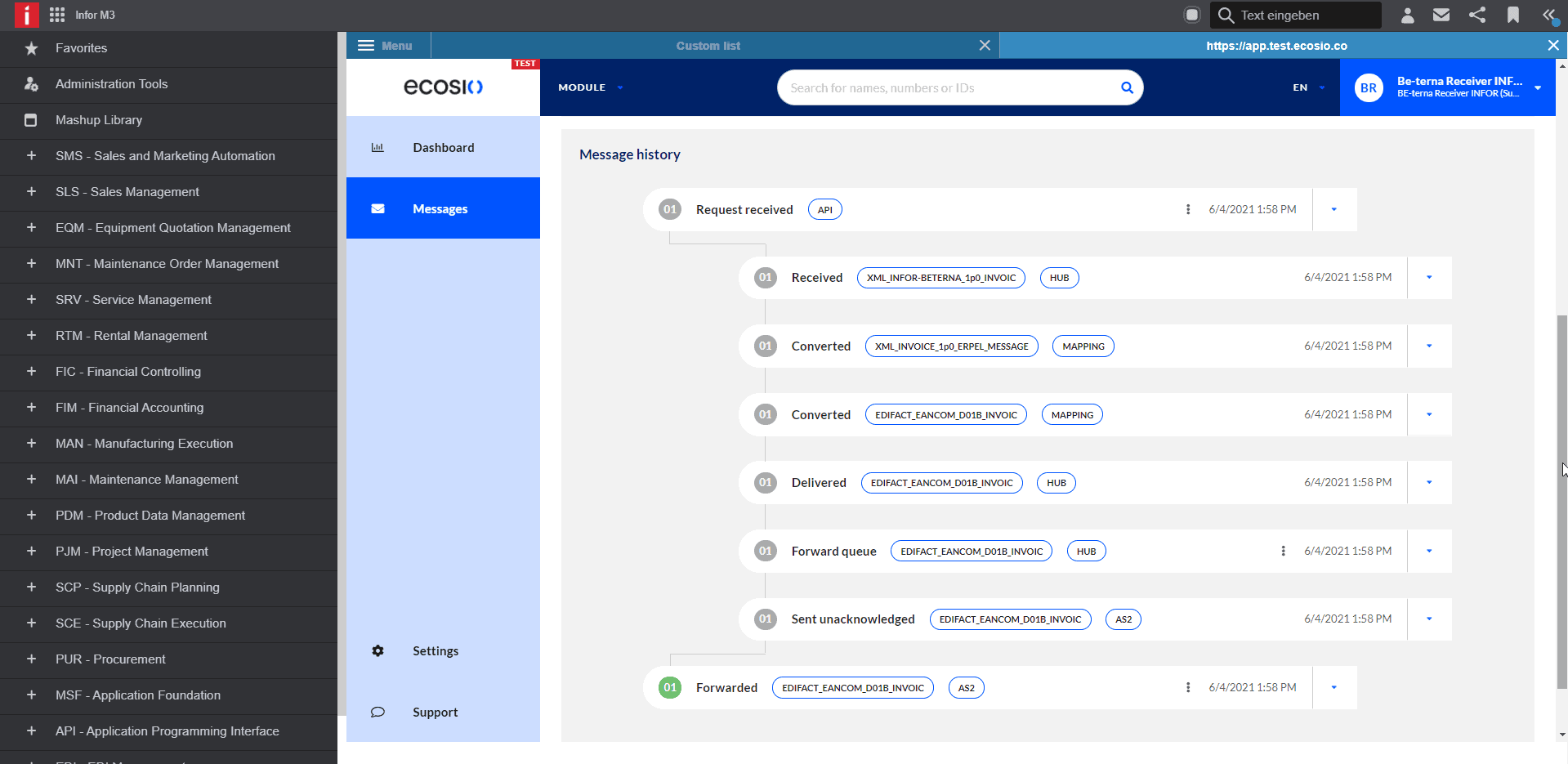Click the share icon in top bar
Screen dimensions: 1568x764
(x=1477, y=15)
